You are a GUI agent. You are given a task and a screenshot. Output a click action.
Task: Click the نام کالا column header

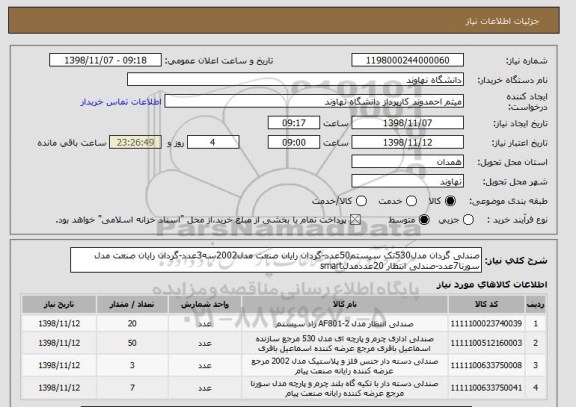tap(345, 304)
